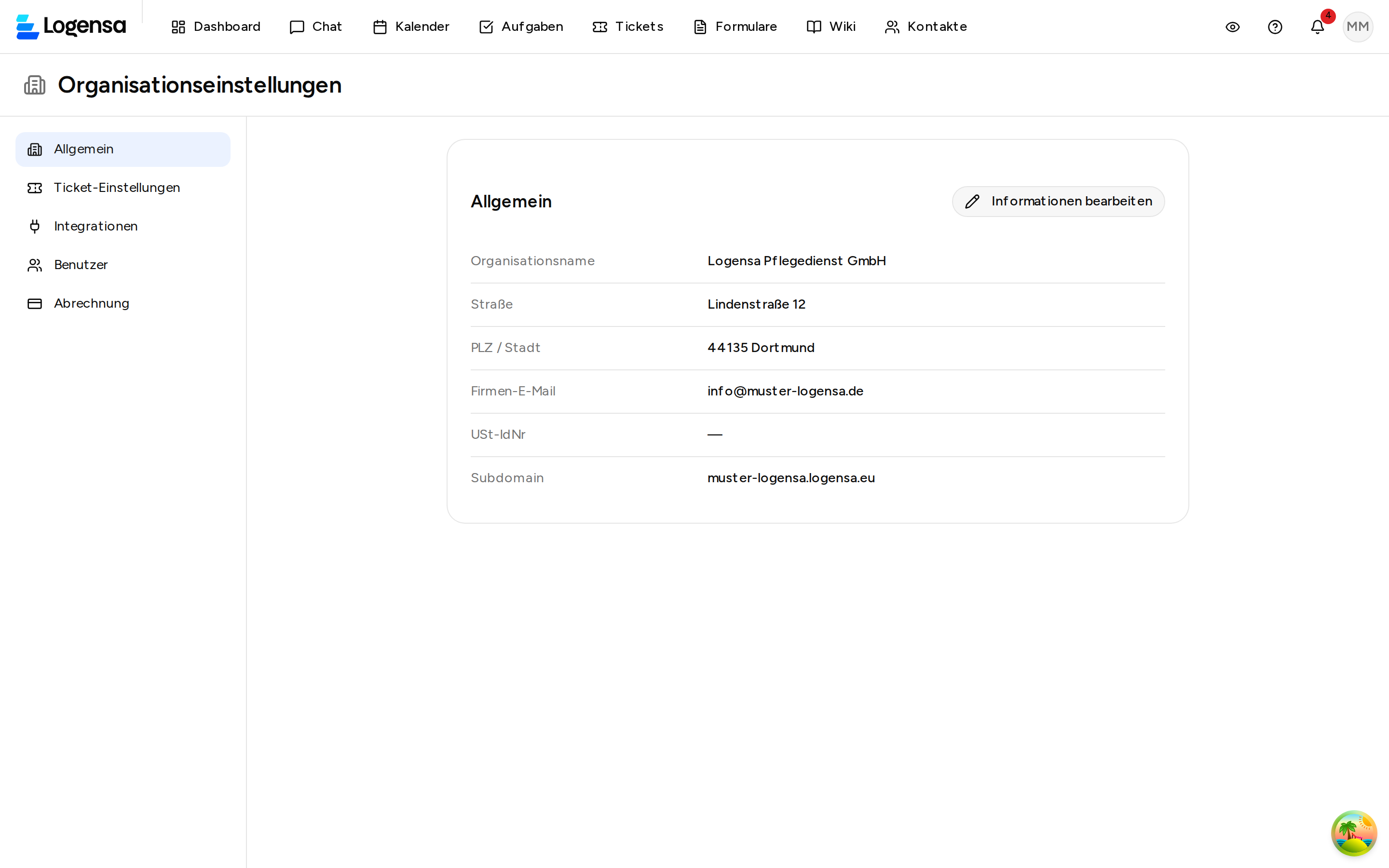
Task: Open notifications bell icon
Action: pyautogui.click(x=1317, y=27)
